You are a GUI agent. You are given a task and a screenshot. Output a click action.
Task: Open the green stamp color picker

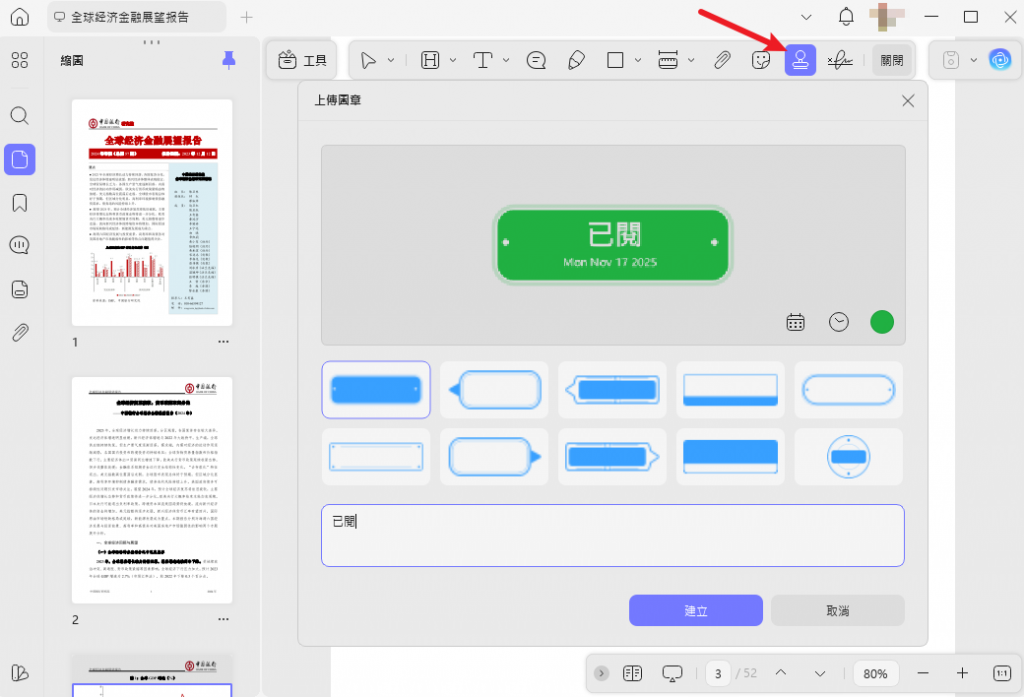click(x=882, y=322)
